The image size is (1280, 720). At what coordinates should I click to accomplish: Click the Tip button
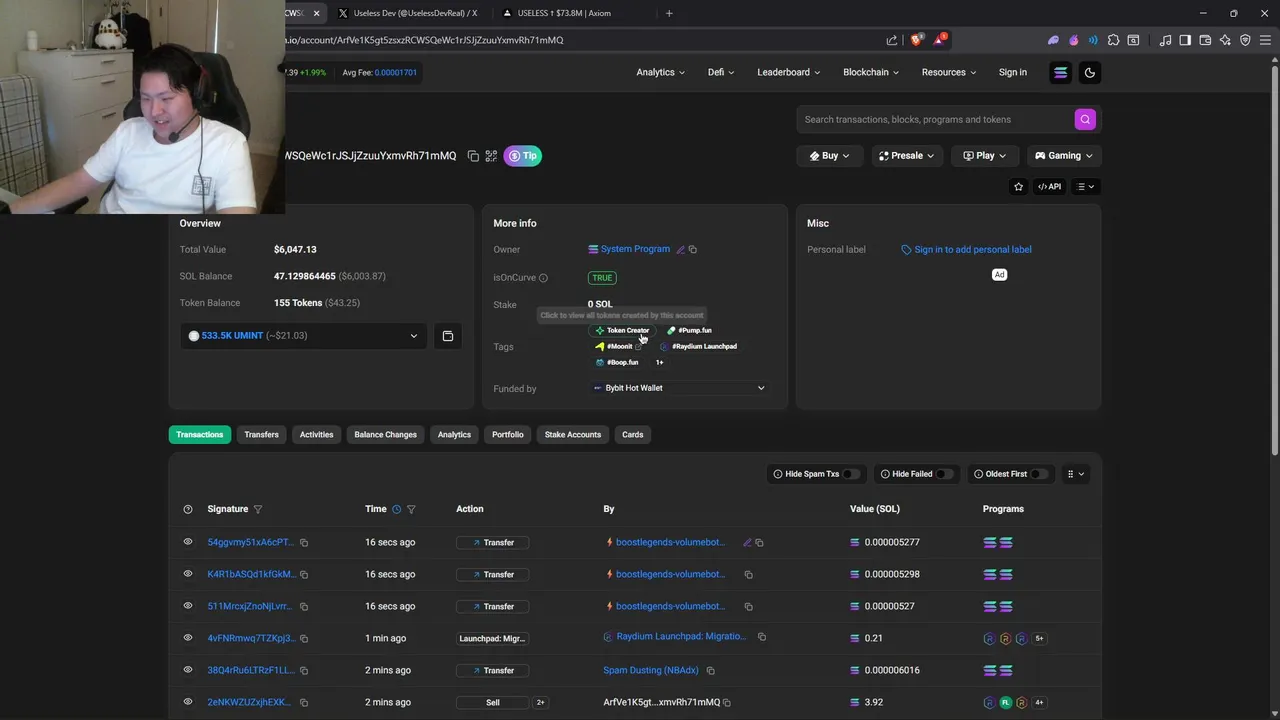click(x=522, y=156)
